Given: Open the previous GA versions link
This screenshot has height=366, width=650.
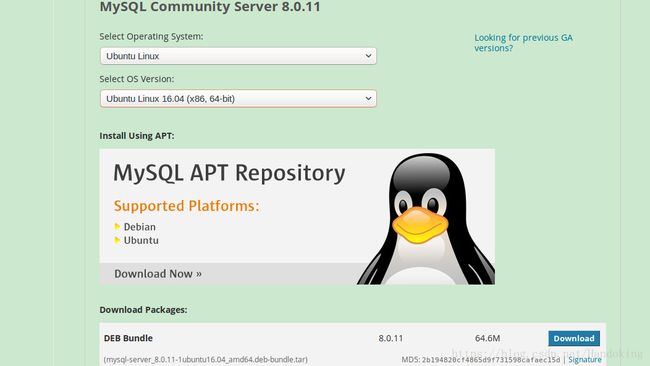Looking at the screenshot, I should coord(523,43).
